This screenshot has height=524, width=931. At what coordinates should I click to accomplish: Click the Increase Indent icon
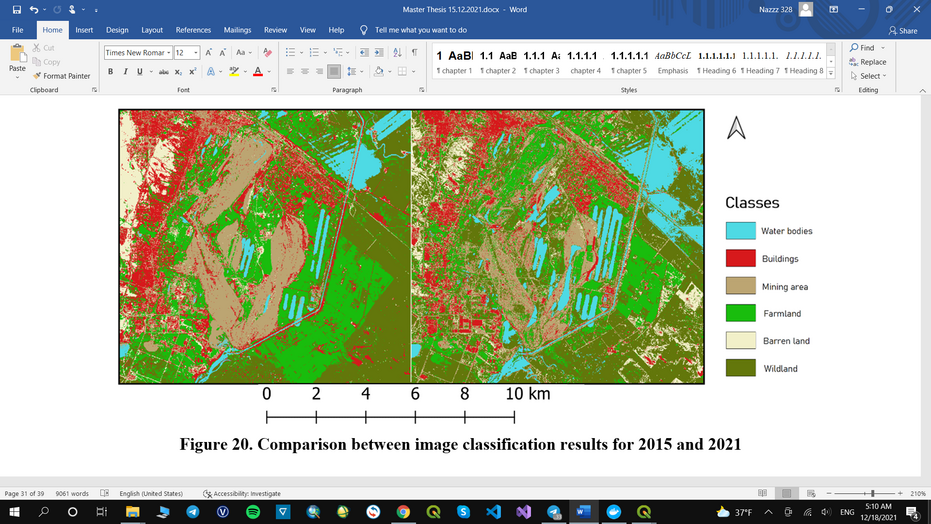coord(378,52)
